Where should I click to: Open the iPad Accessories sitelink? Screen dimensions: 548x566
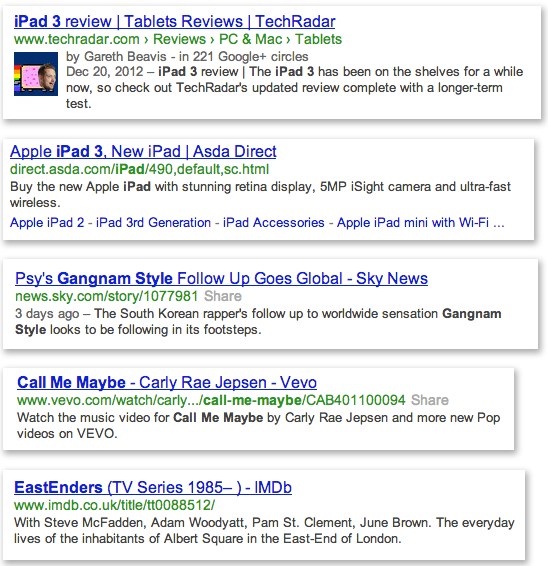[274, 222]
